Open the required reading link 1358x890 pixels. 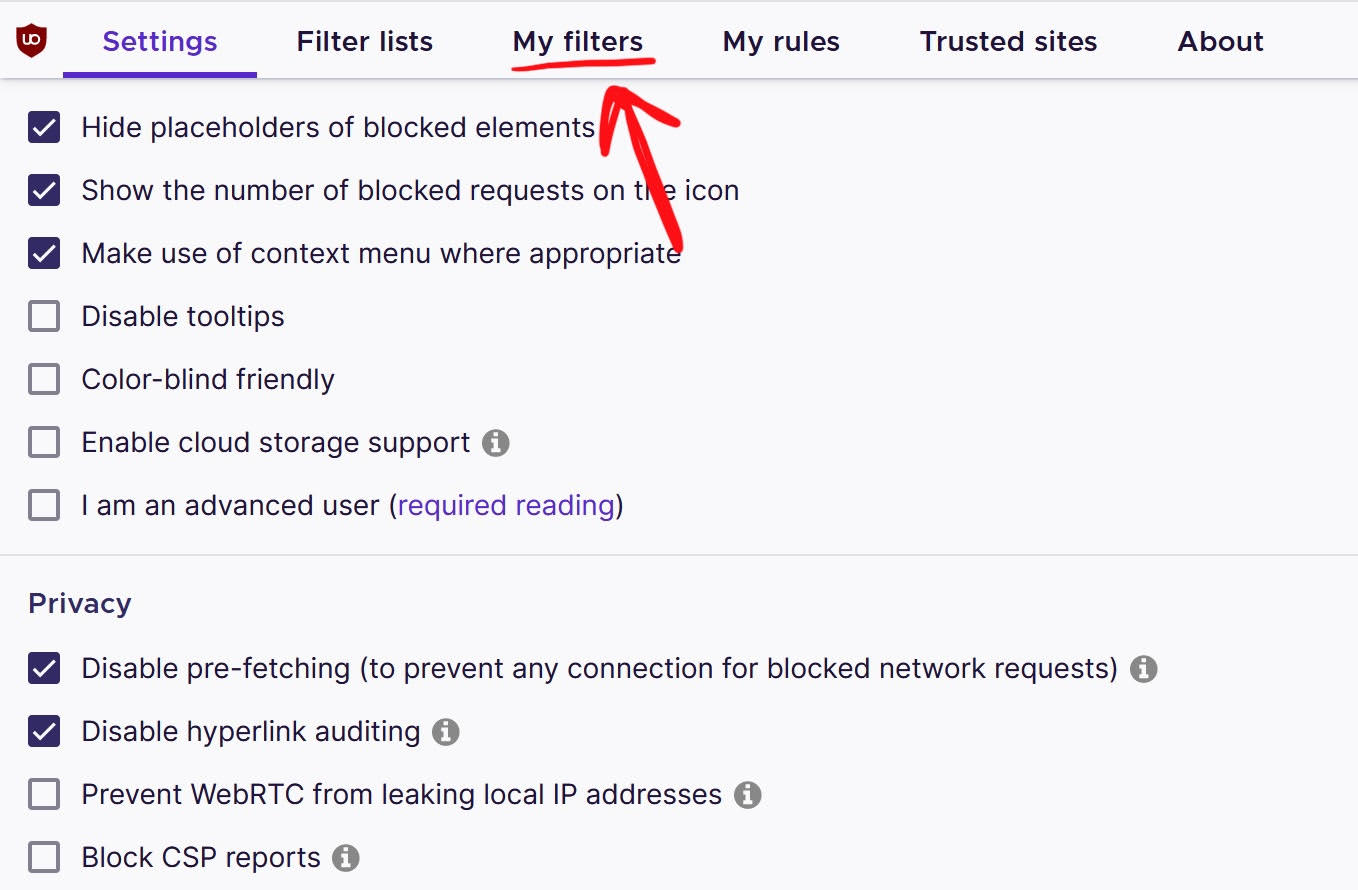pos(508,505)
